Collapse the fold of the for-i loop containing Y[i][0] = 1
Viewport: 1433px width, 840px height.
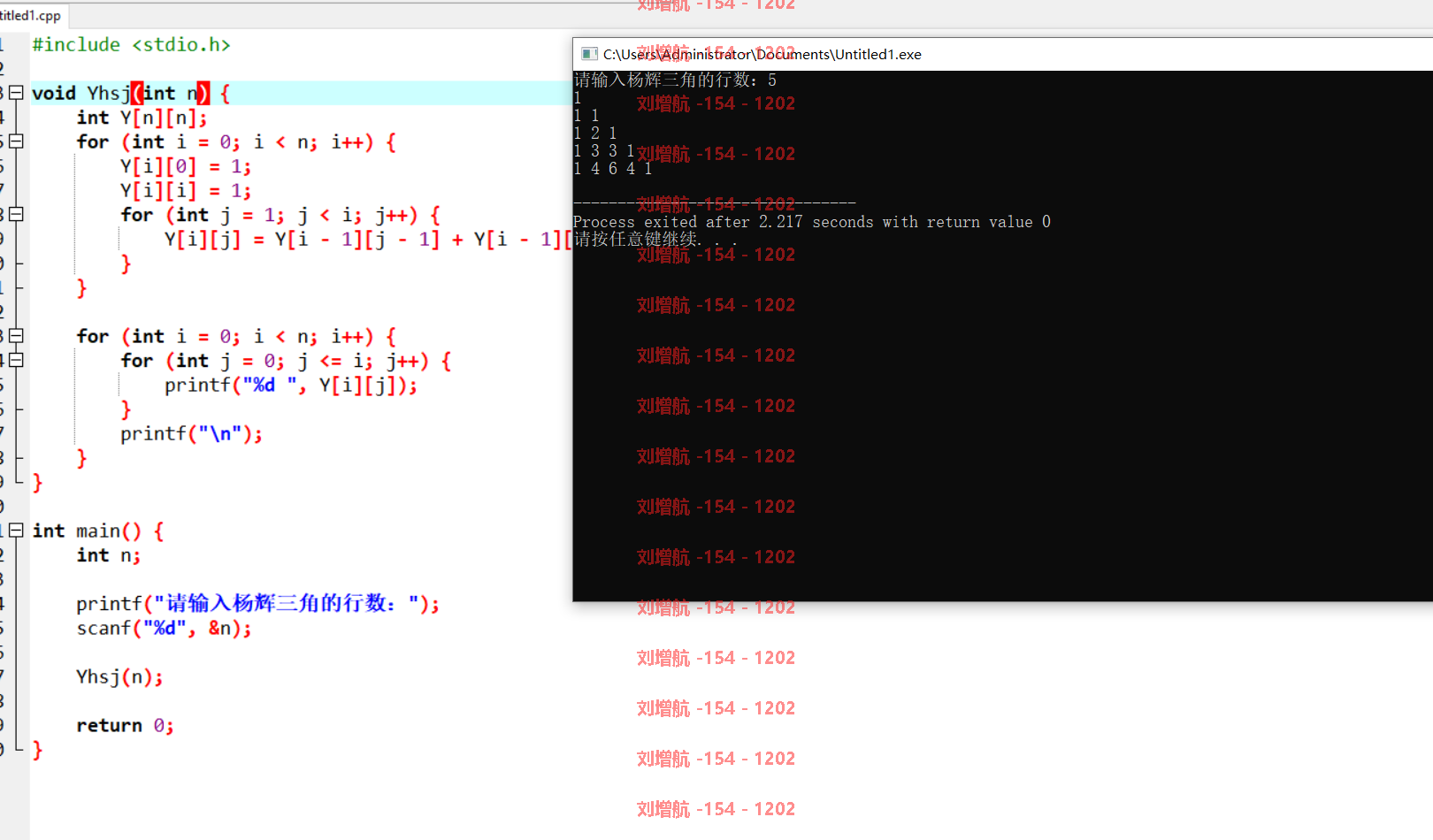16,141
